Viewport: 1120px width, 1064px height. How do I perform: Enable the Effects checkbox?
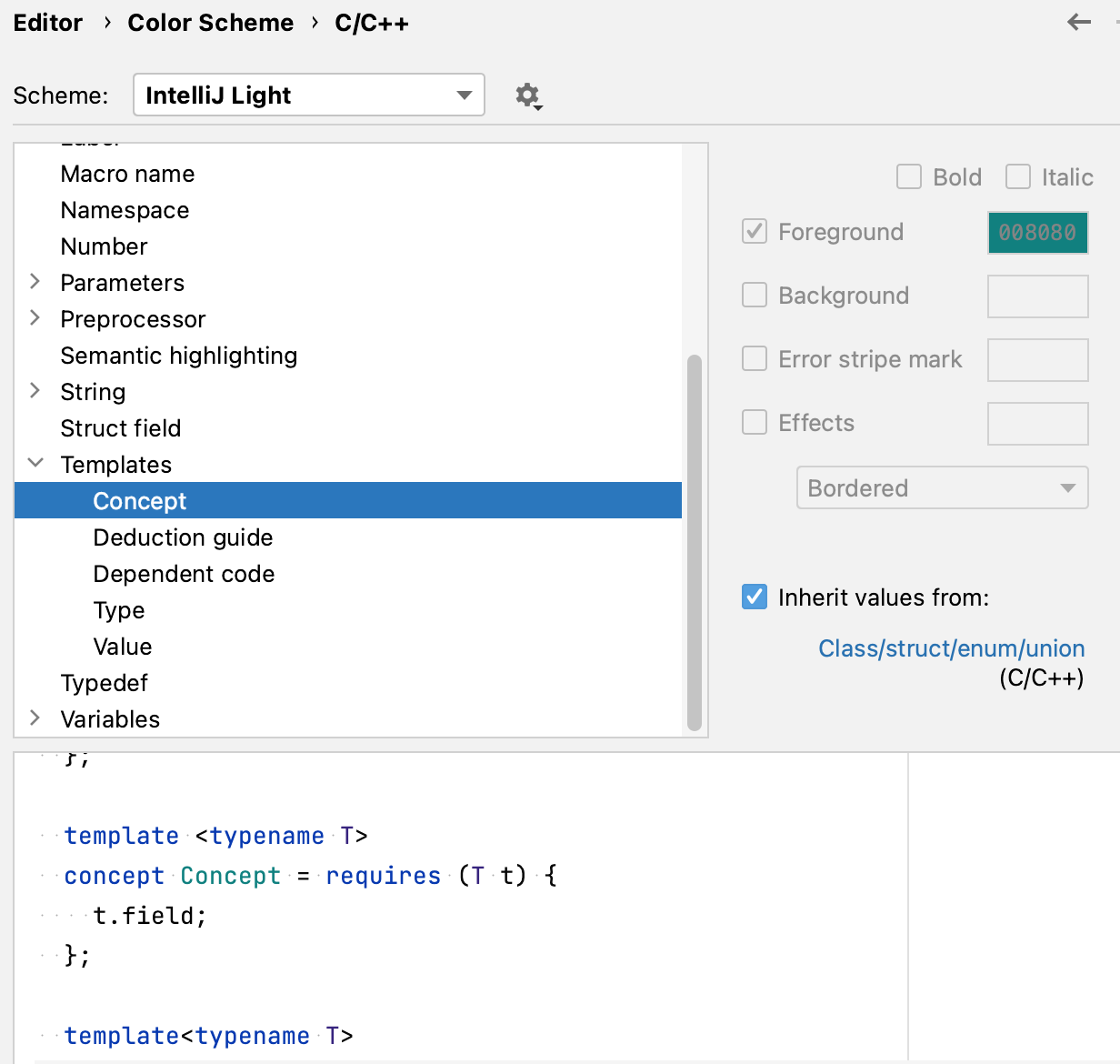(755, 422)
